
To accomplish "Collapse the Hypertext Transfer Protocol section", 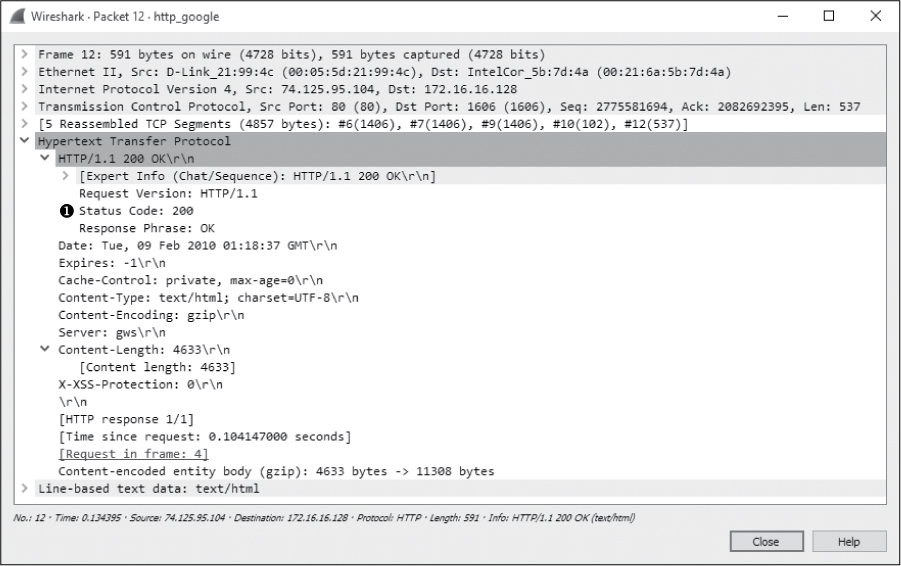I will coord(23,141).
